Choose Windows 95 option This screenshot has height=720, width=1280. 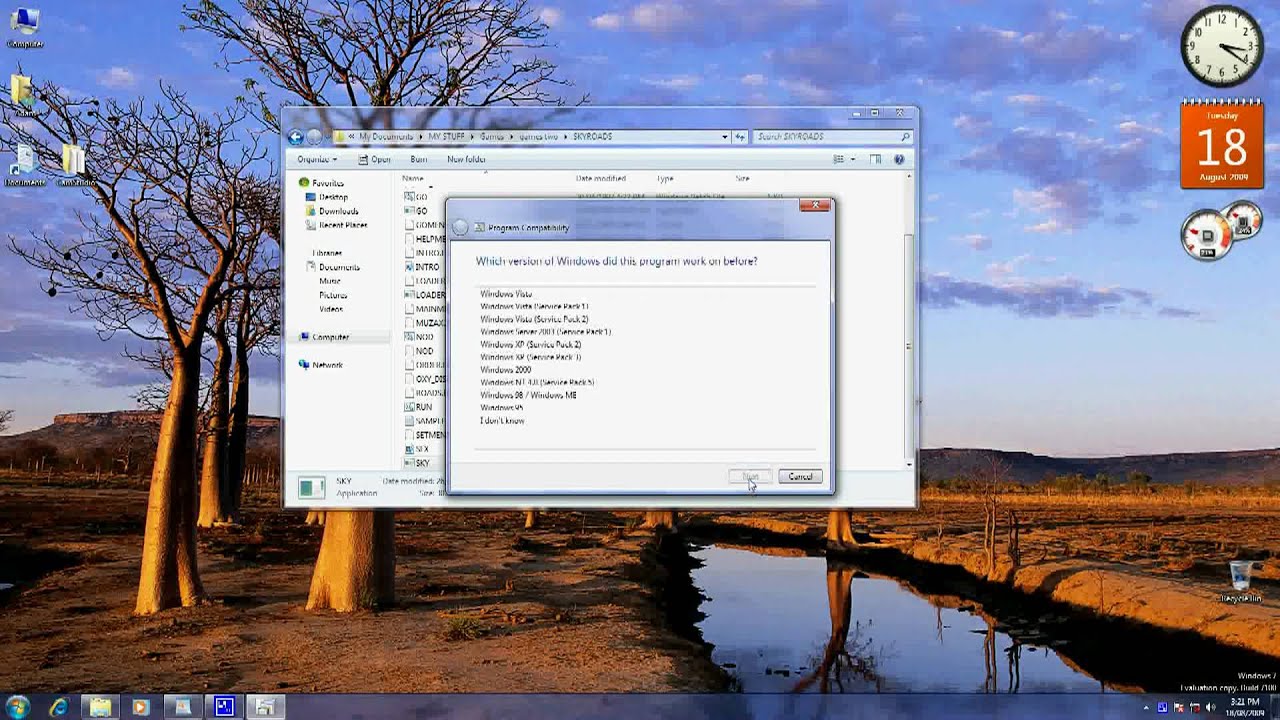click(x=502, y=408)
